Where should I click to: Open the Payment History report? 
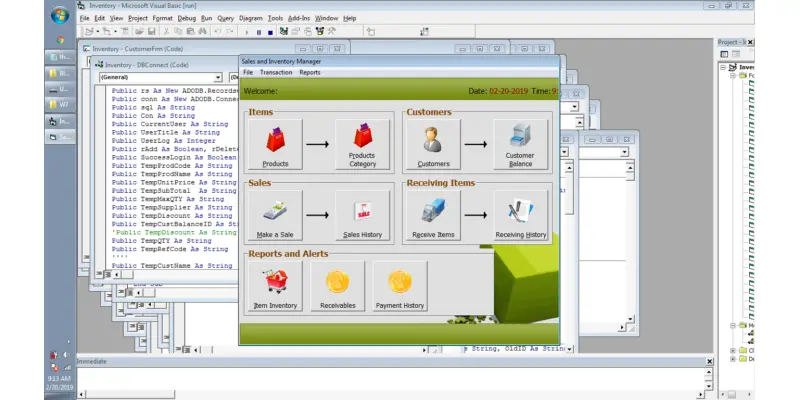pyautogui.click(x=400, y=286)
